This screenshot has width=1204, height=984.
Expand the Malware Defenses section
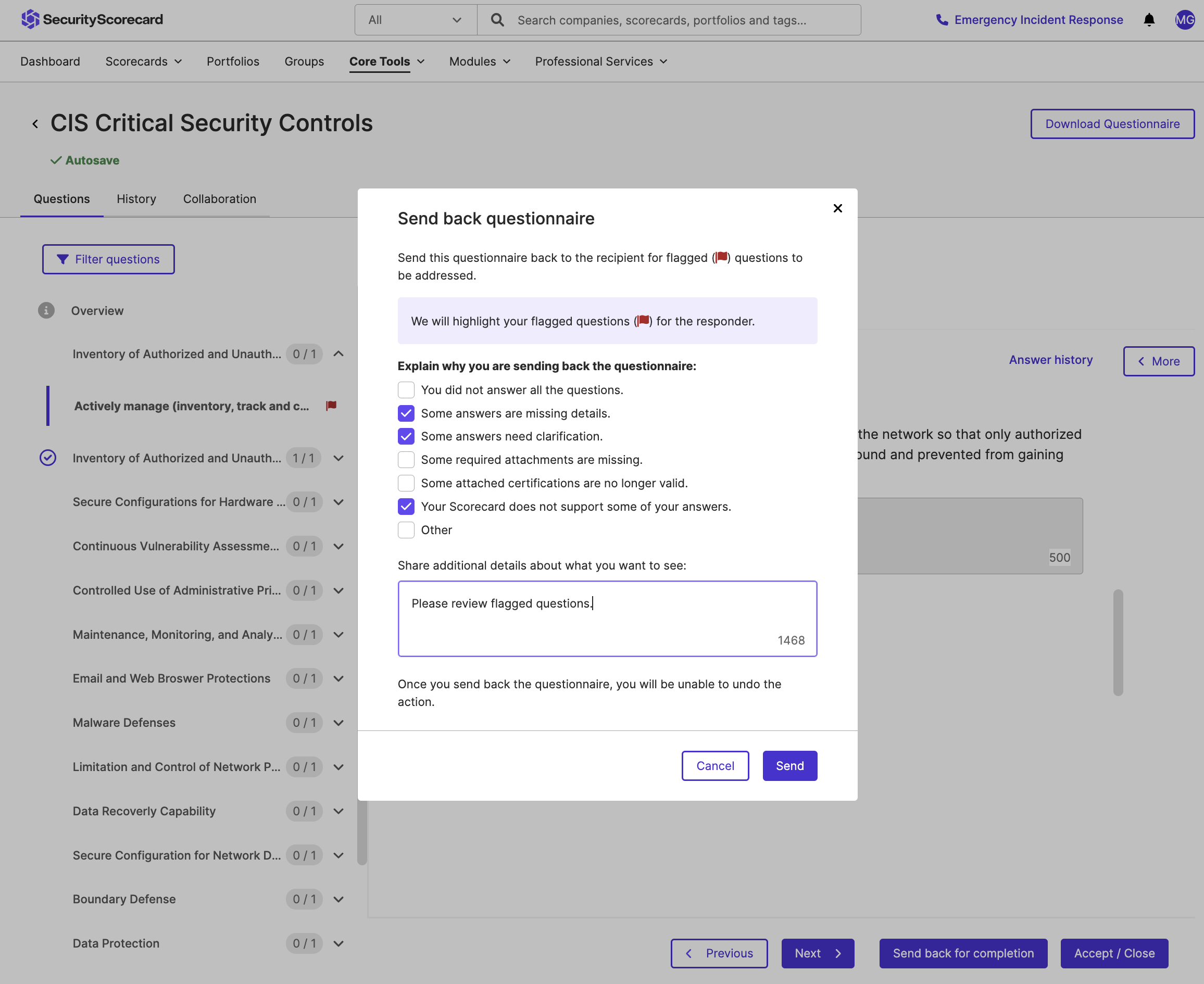point(338,722)
